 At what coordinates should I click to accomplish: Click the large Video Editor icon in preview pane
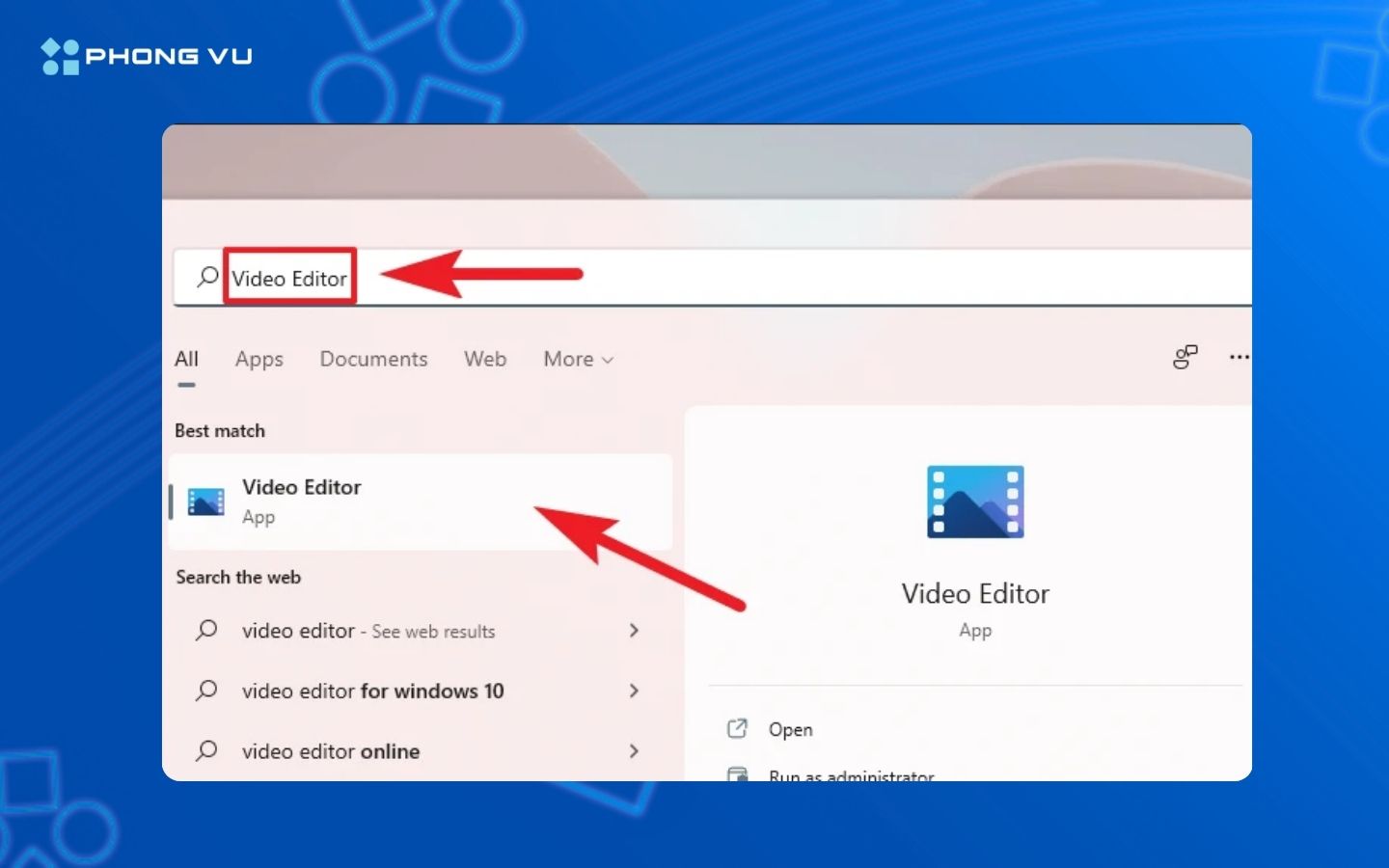pyautogui.click(x=975, y=501)
